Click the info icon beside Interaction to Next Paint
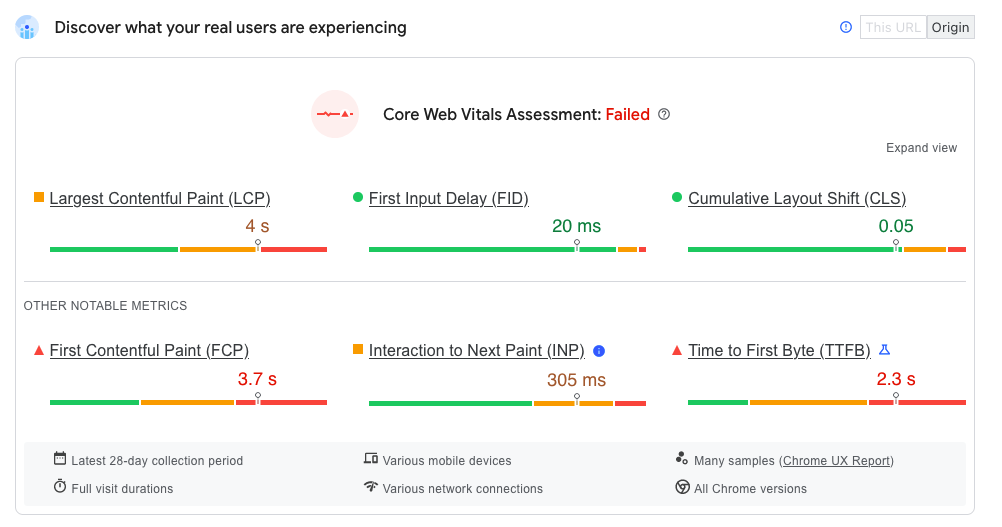This screenshot has width=1002, height=527. tap(599, 351)
